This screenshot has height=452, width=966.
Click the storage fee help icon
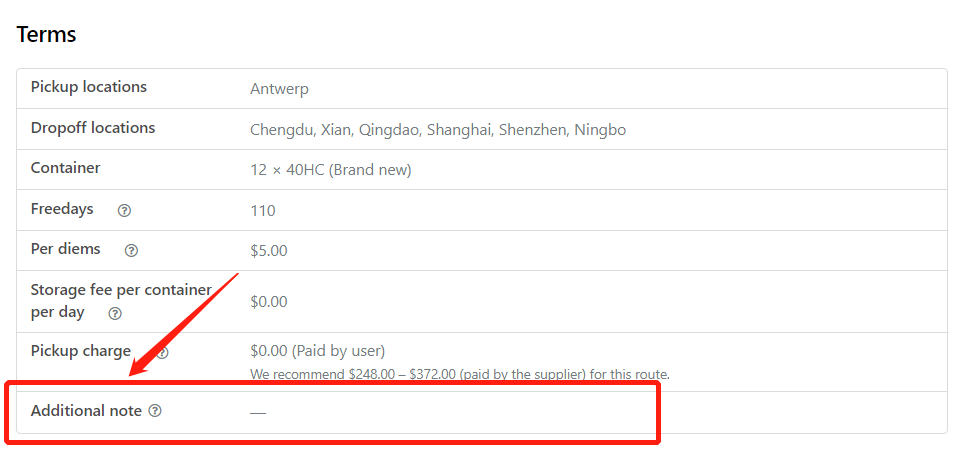pos(115,313)
